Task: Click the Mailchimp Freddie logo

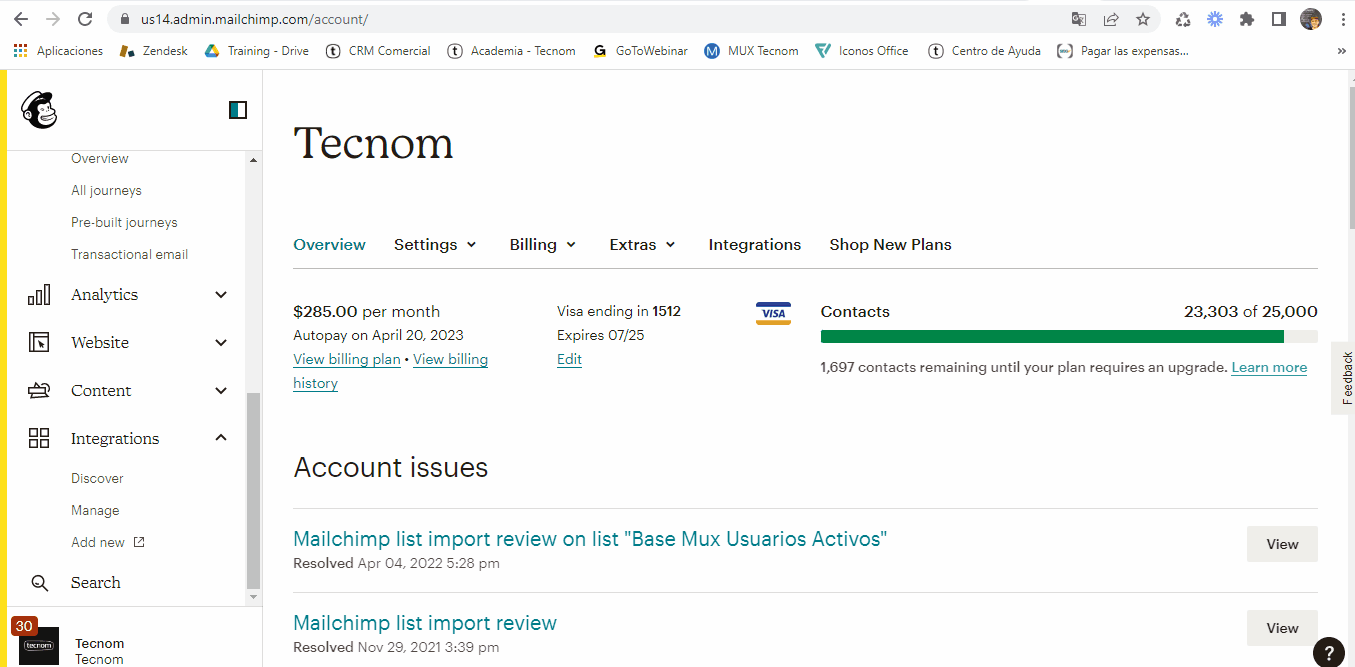Action: [39, 110]
